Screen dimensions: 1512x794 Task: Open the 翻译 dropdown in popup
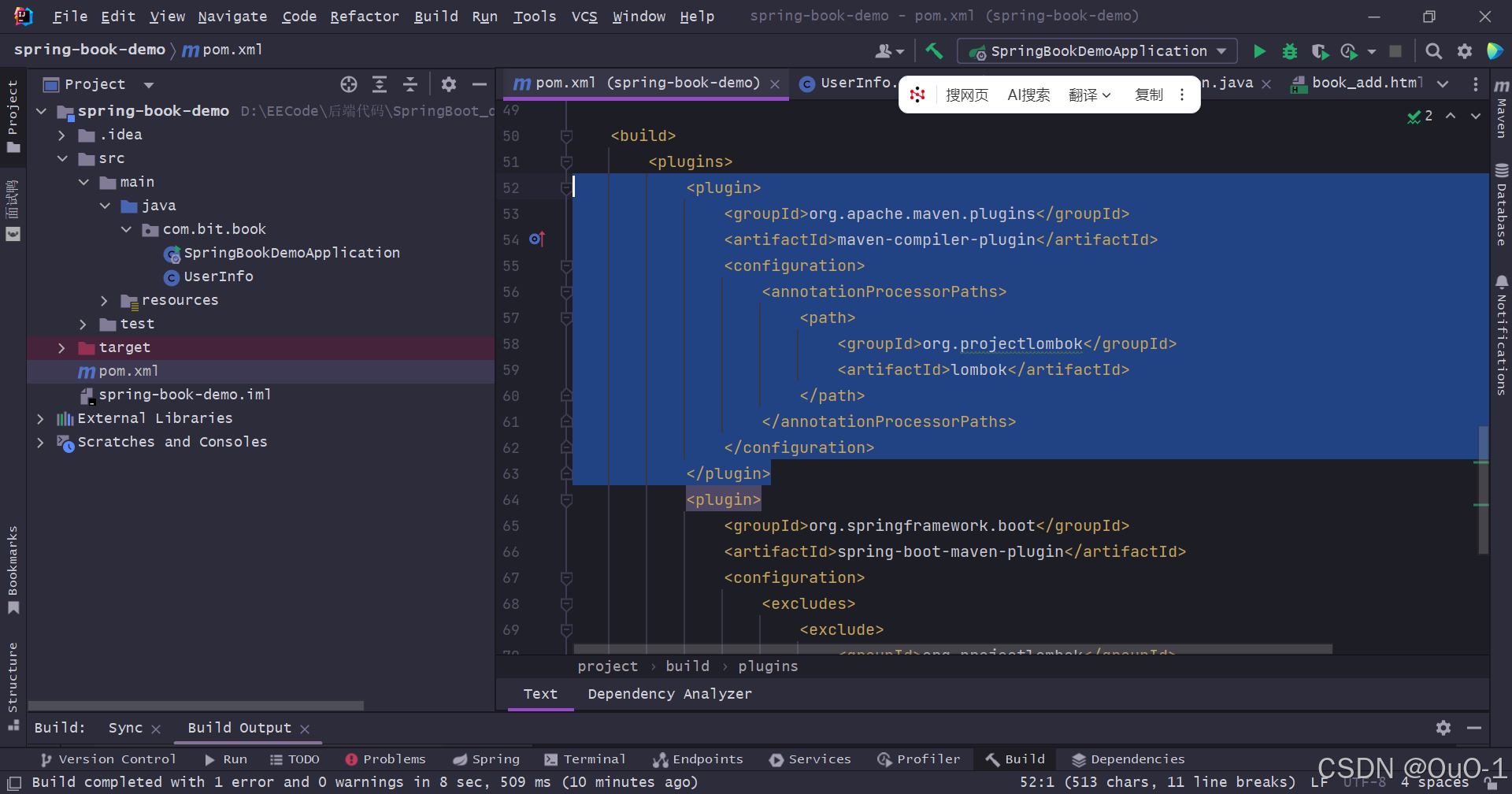coord(1089,95)
